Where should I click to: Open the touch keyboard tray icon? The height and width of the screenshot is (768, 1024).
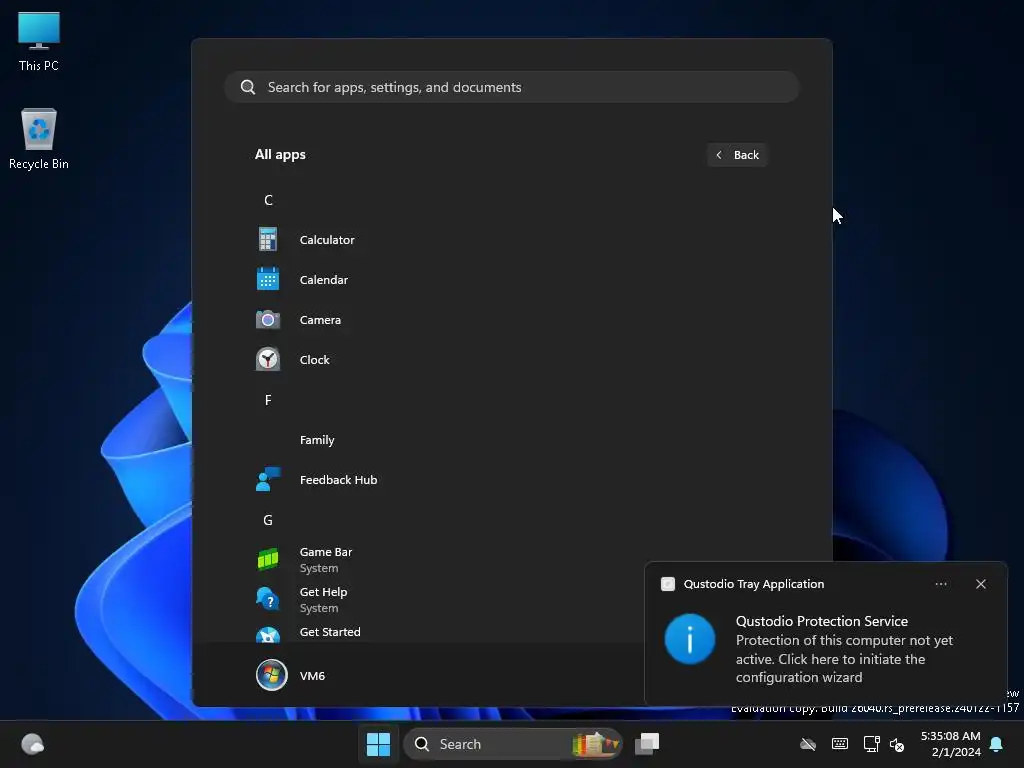pos(840,744)
